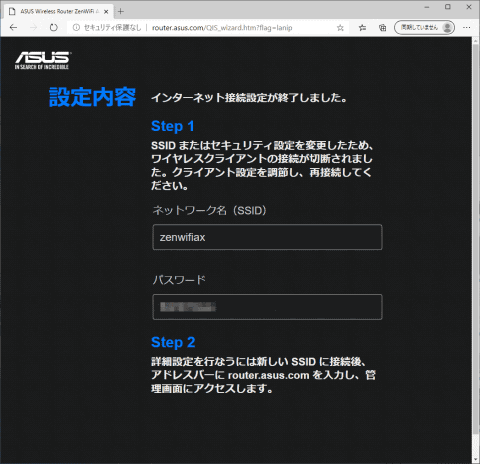
Task: Click the ASUS logo
Action: (x=42, y=60)
